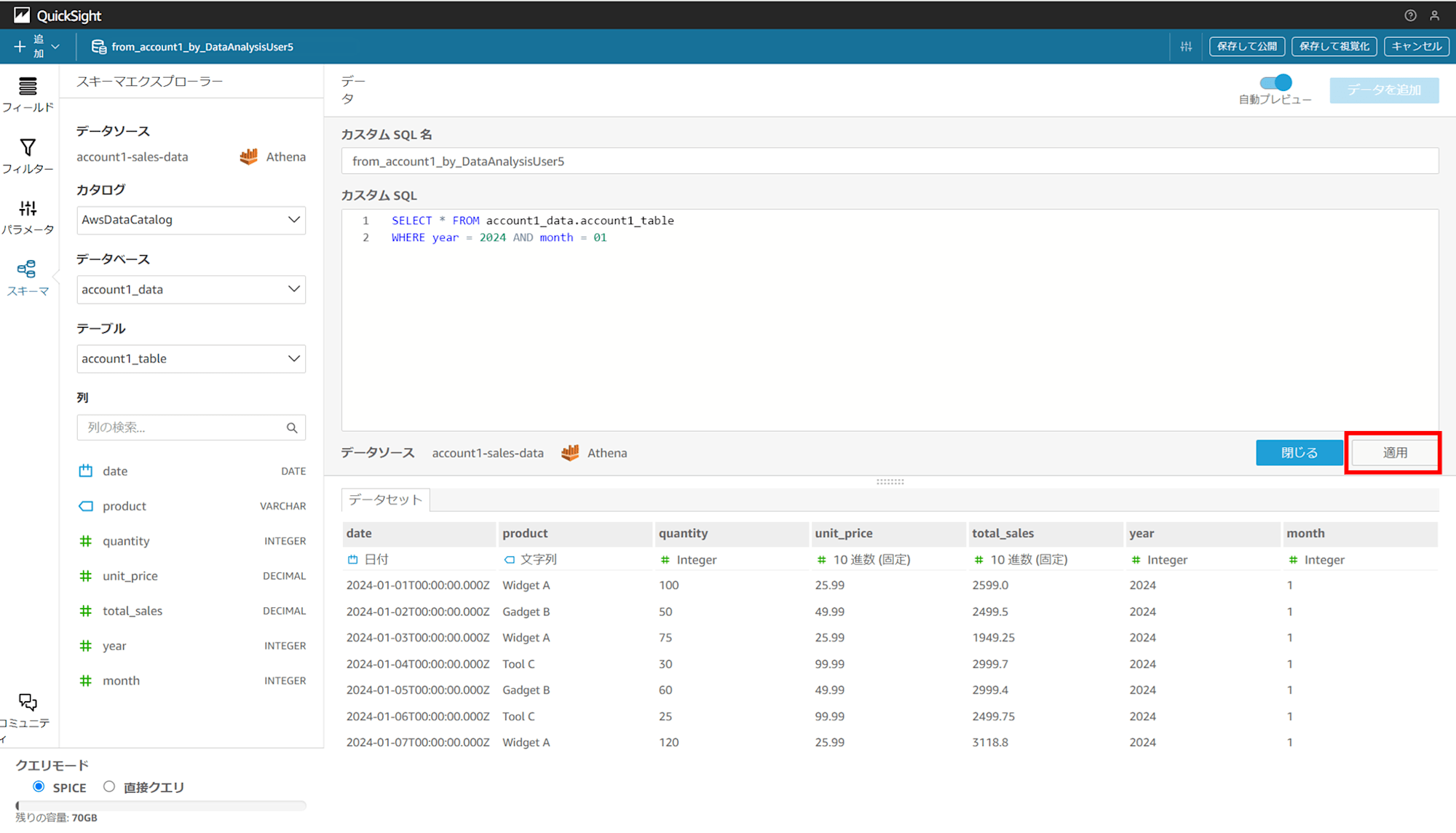Open the テーブル account1_table dropdown
Viewport: 1456px width, 833px height.
pos(191,359)
